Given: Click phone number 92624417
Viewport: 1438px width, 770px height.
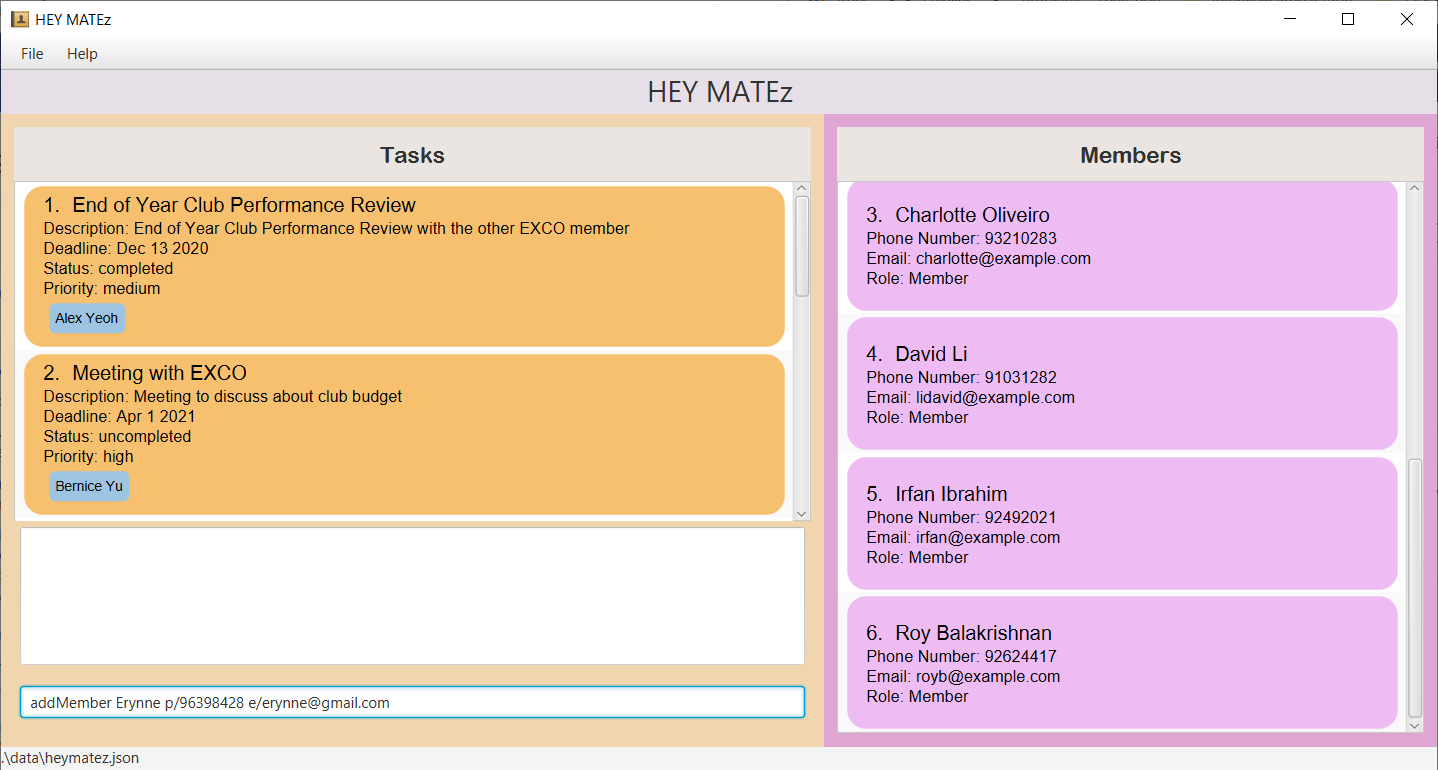Looking at the screenshot, I should pos(1020,656).
